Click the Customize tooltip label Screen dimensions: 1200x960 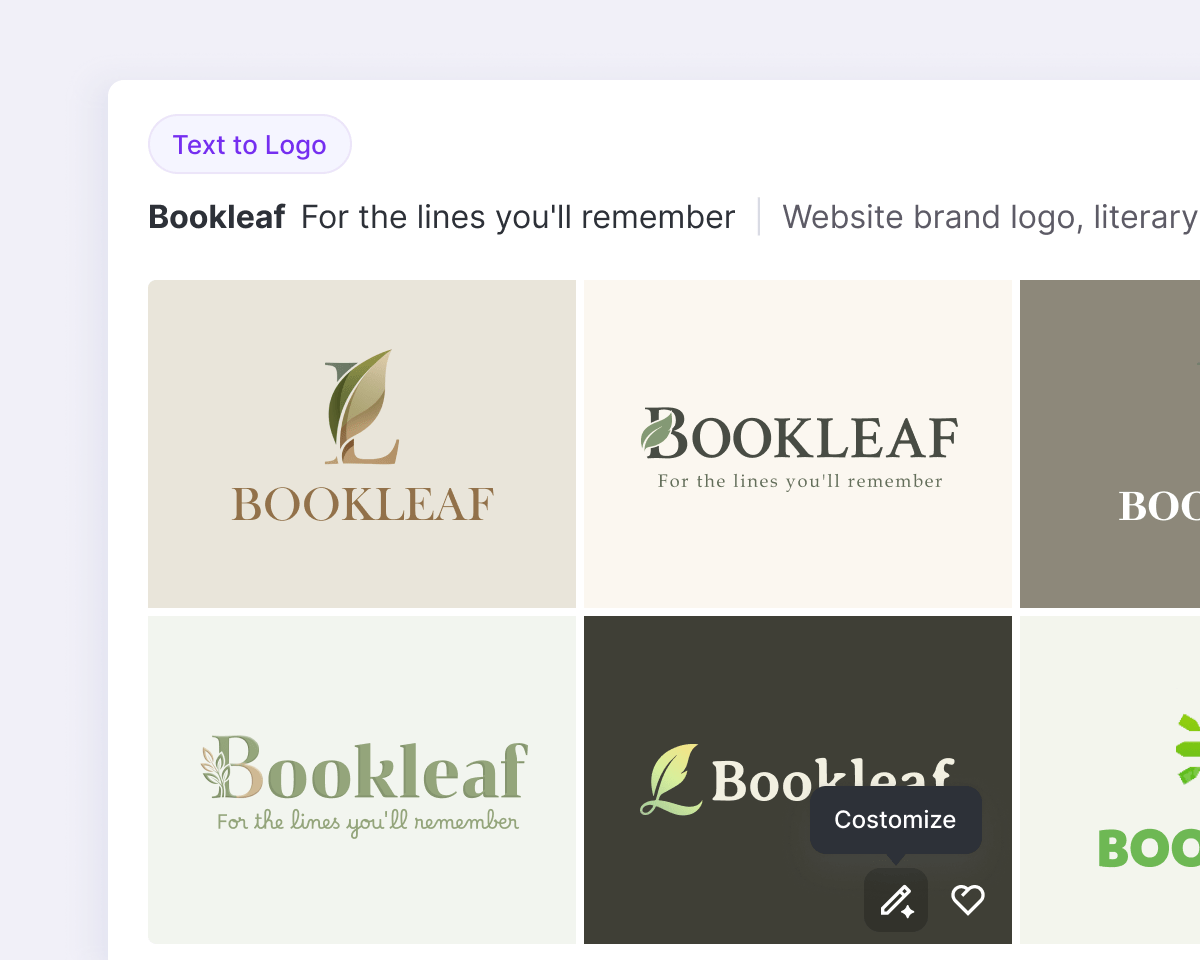(895, 820)
